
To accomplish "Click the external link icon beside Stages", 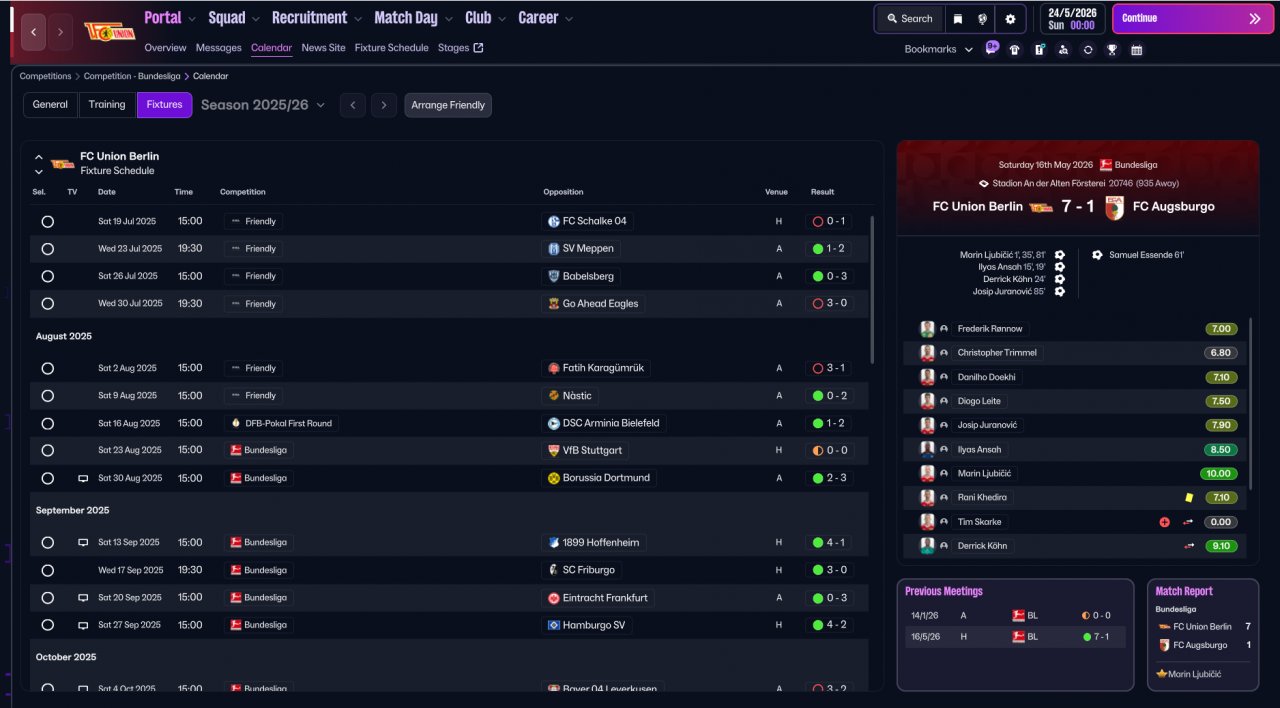I will [x=478, y=47].
